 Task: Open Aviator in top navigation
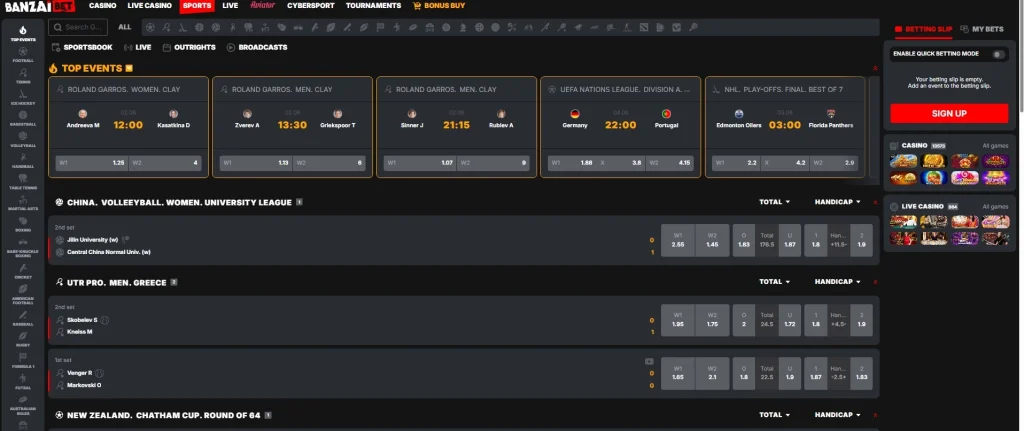(263, 6)
